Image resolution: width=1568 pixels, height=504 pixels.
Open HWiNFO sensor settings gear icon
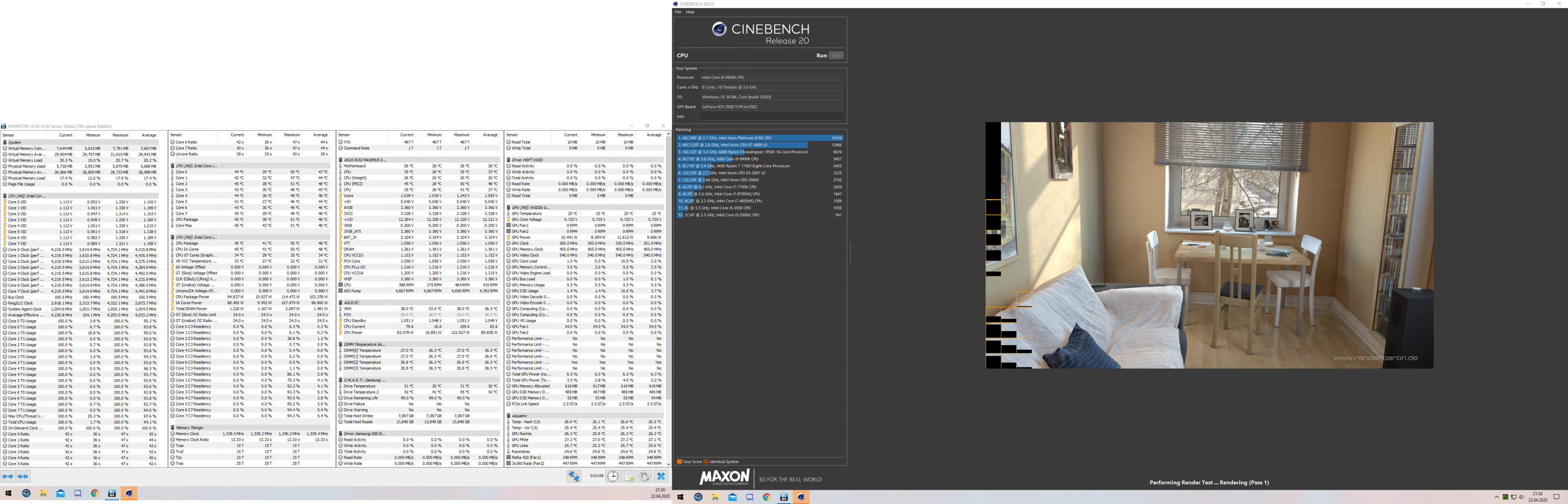point(645,477)
